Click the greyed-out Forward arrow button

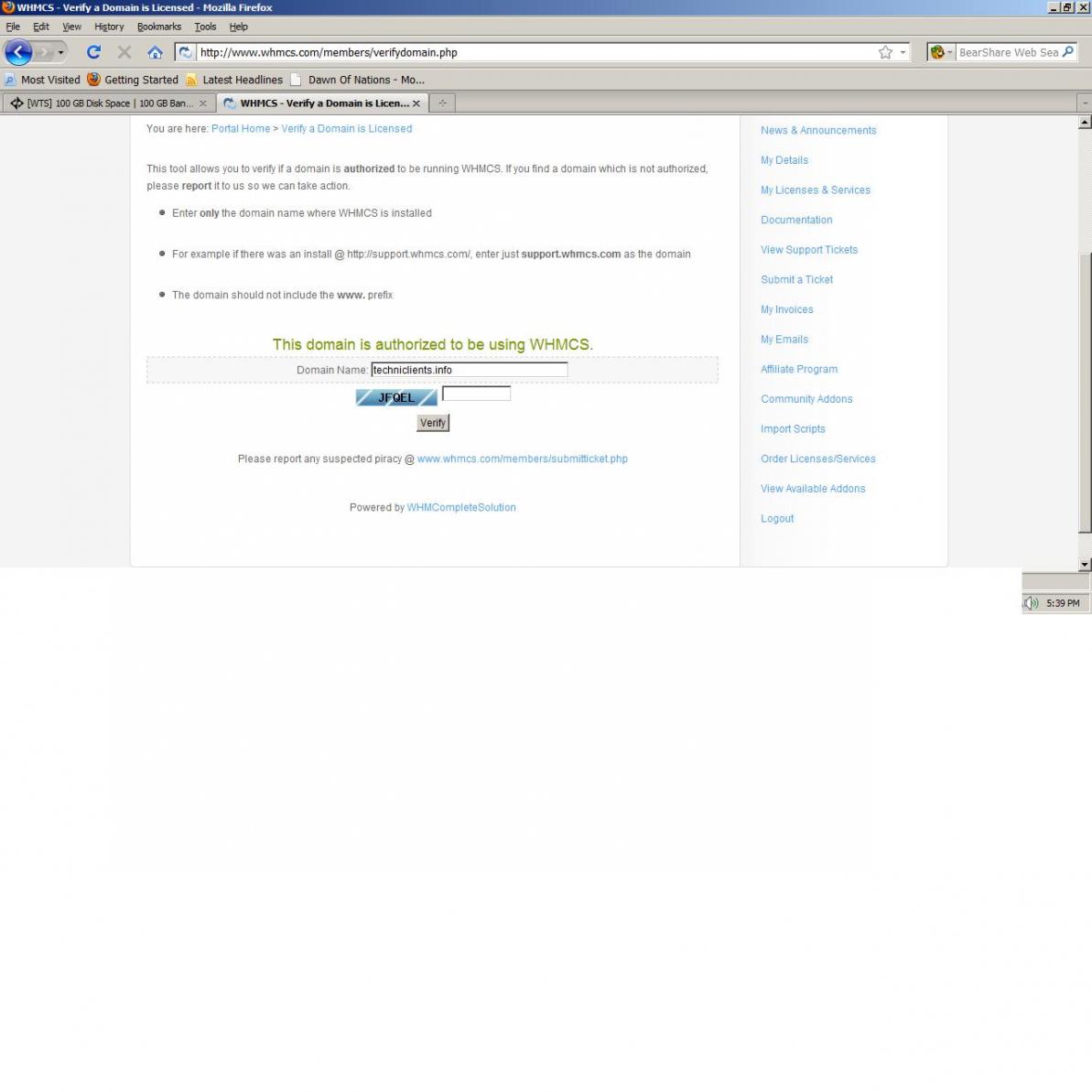coord(43,52)
